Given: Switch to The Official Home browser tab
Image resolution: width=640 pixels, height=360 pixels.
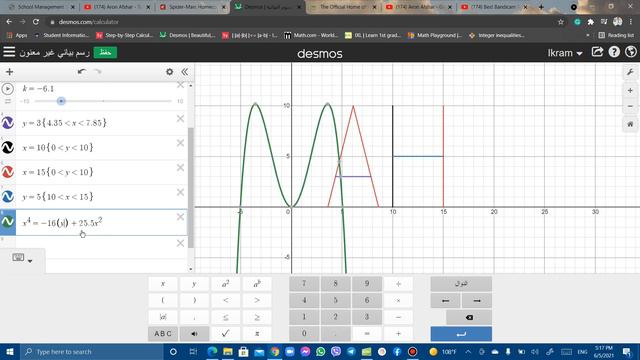Looking at the screenshot, I should tap(343, 7).
